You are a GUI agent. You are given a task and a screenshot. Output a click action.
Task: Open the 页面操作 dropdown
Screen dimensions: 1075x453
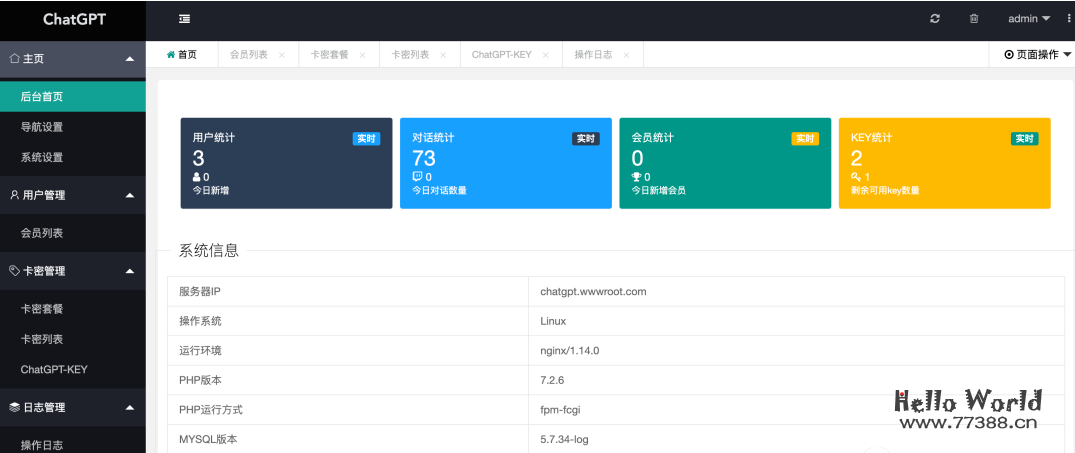(x=1037, y=55)
